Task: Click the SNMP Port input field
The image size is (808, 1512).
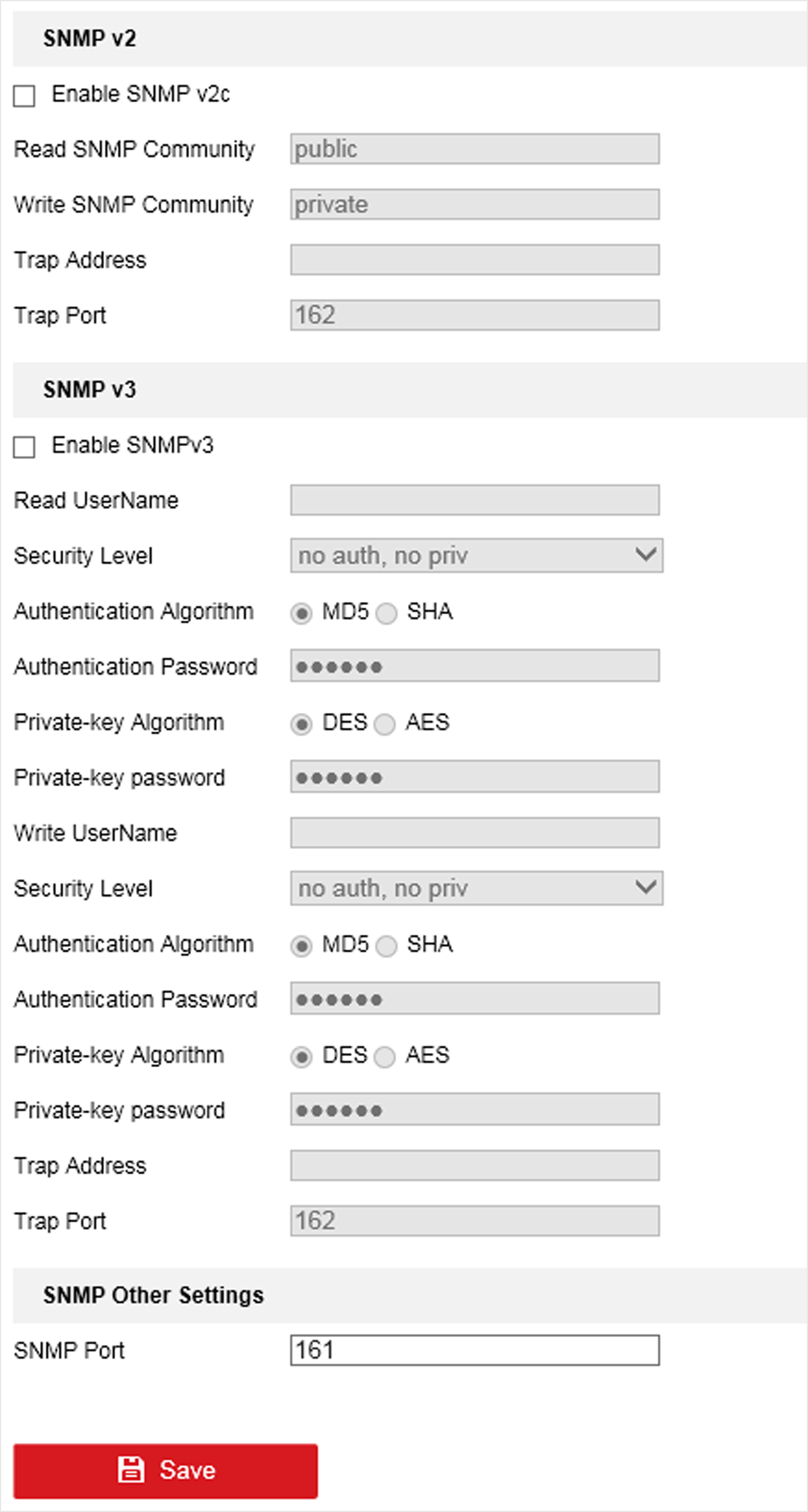Action: (474, 1351)
